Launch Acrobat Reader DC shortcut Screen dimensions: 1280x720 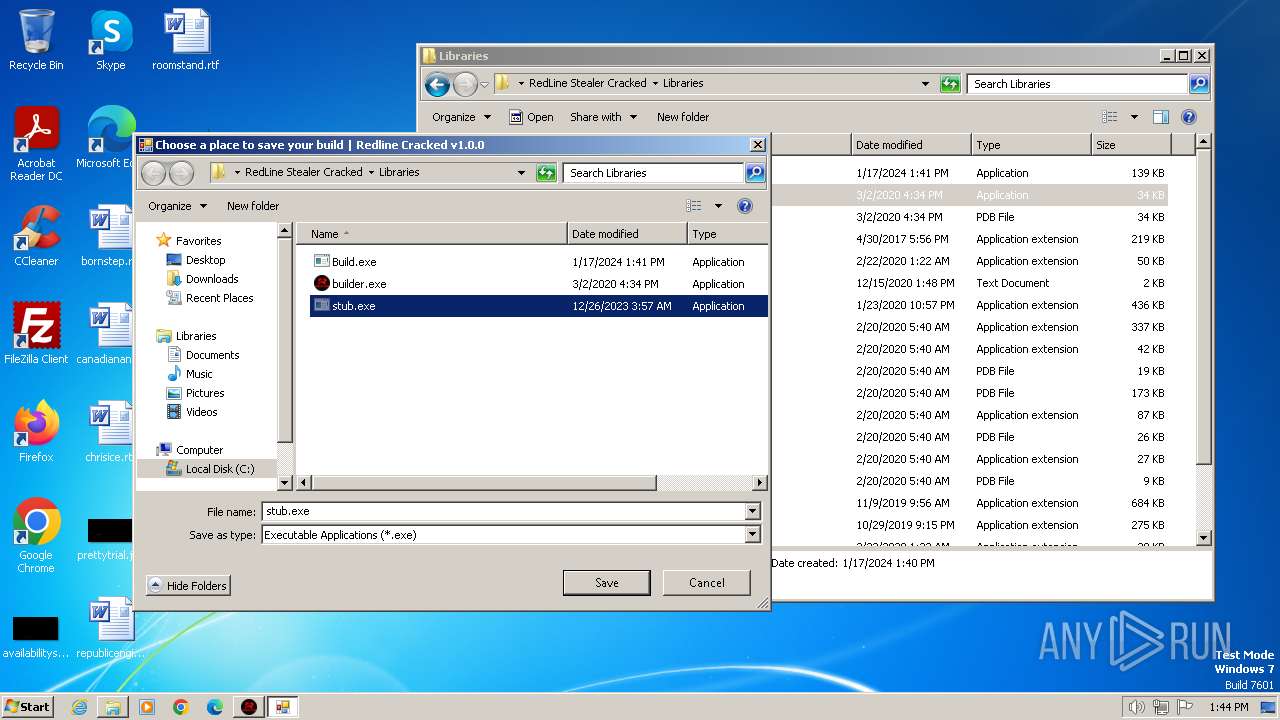pyautogui.click(x=36, y=144)
